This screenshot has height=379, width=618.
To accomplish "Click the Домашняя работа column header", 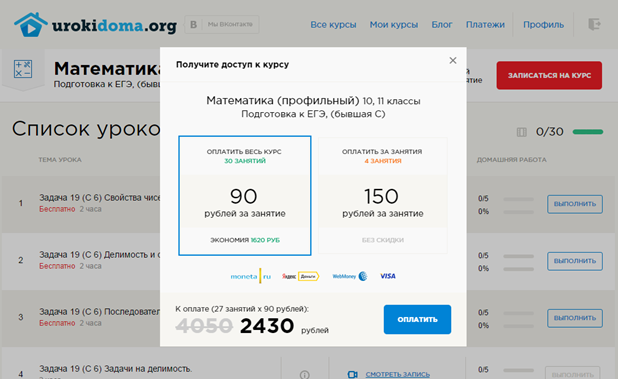I will (x=512, y=160).
